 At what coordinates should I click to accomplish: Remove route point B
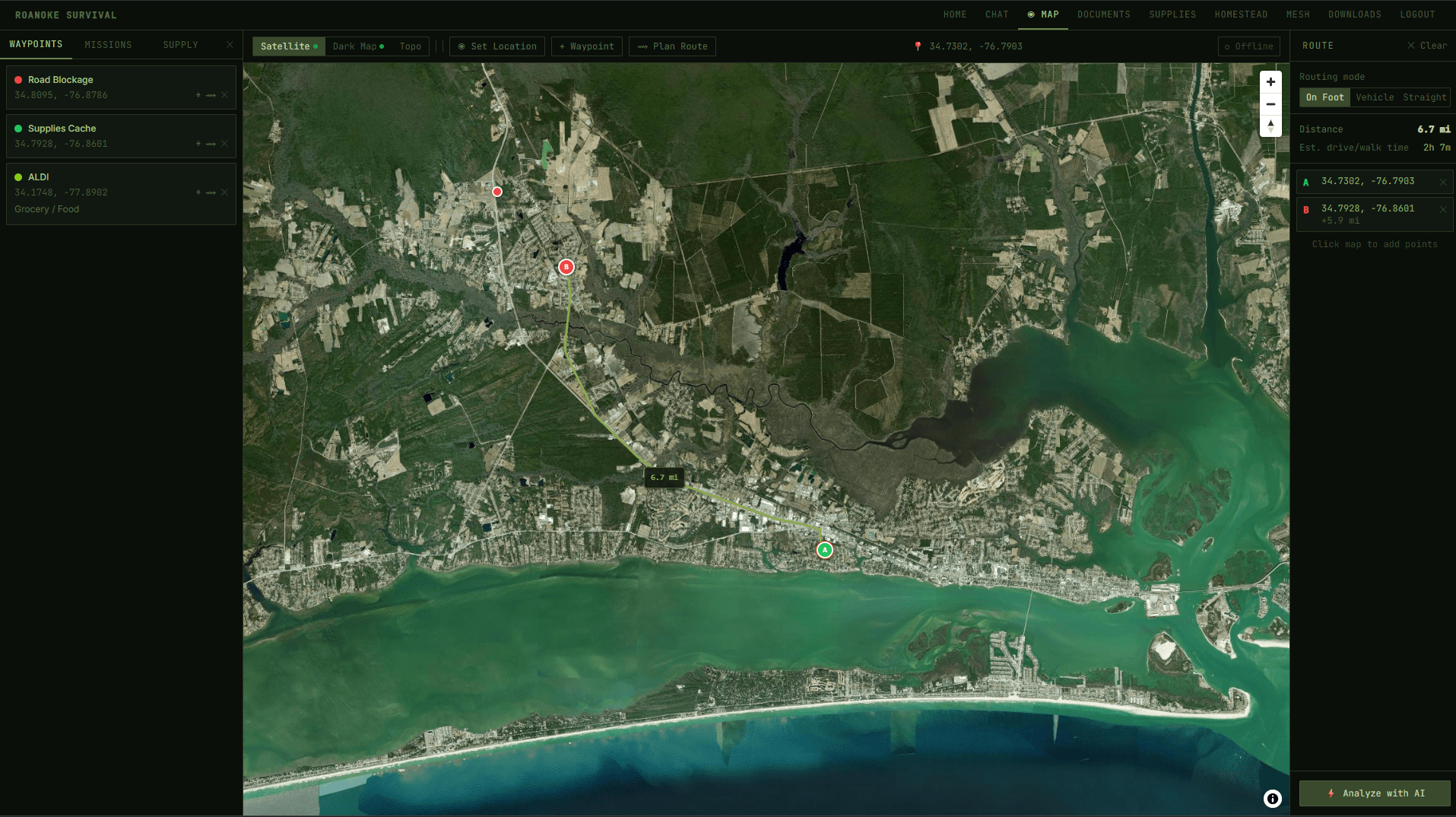[x=1442, y=210]
